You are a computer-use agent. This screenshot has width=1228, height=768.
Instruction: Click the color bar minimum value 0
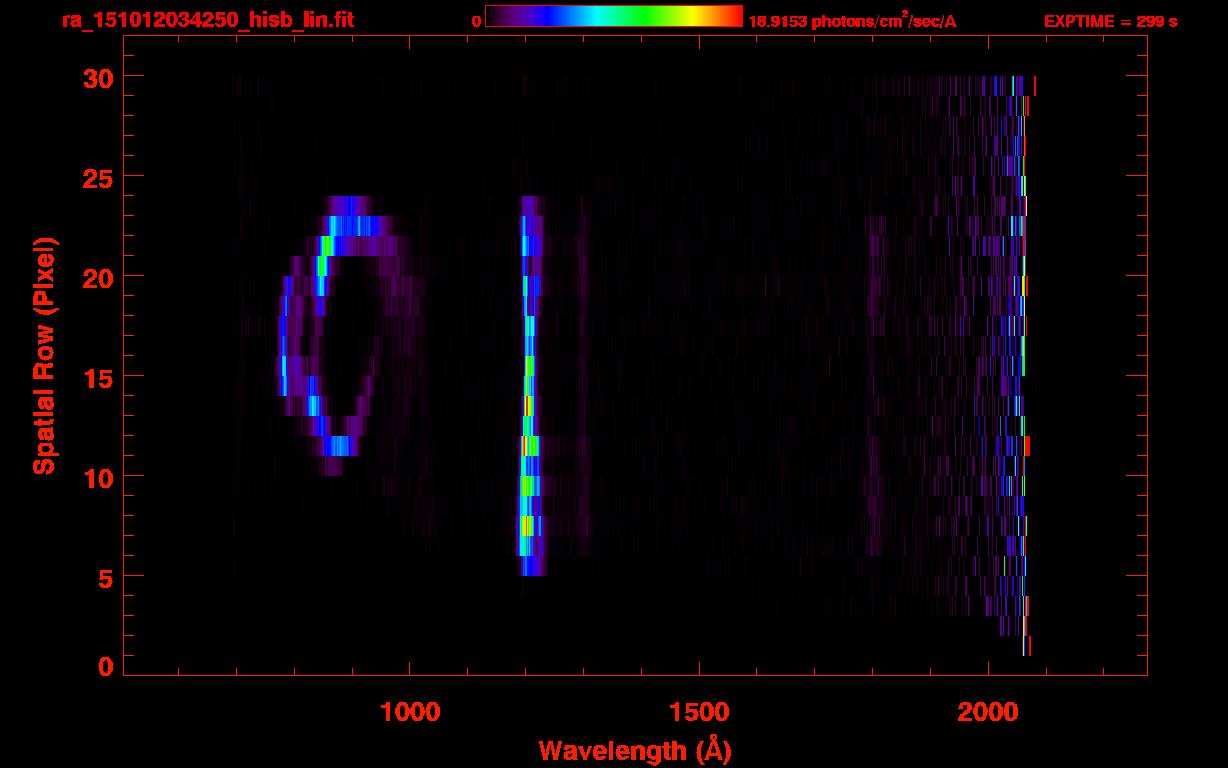[476, 21]
